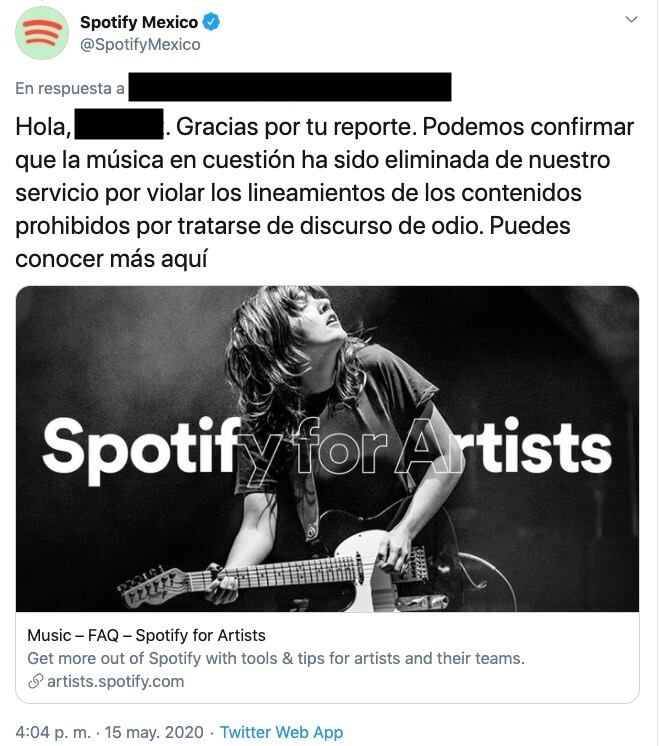The height and width of the screenshot is (746, 659).
Task: Click the blue verified badge icon
Action: [x=211, y=22]
